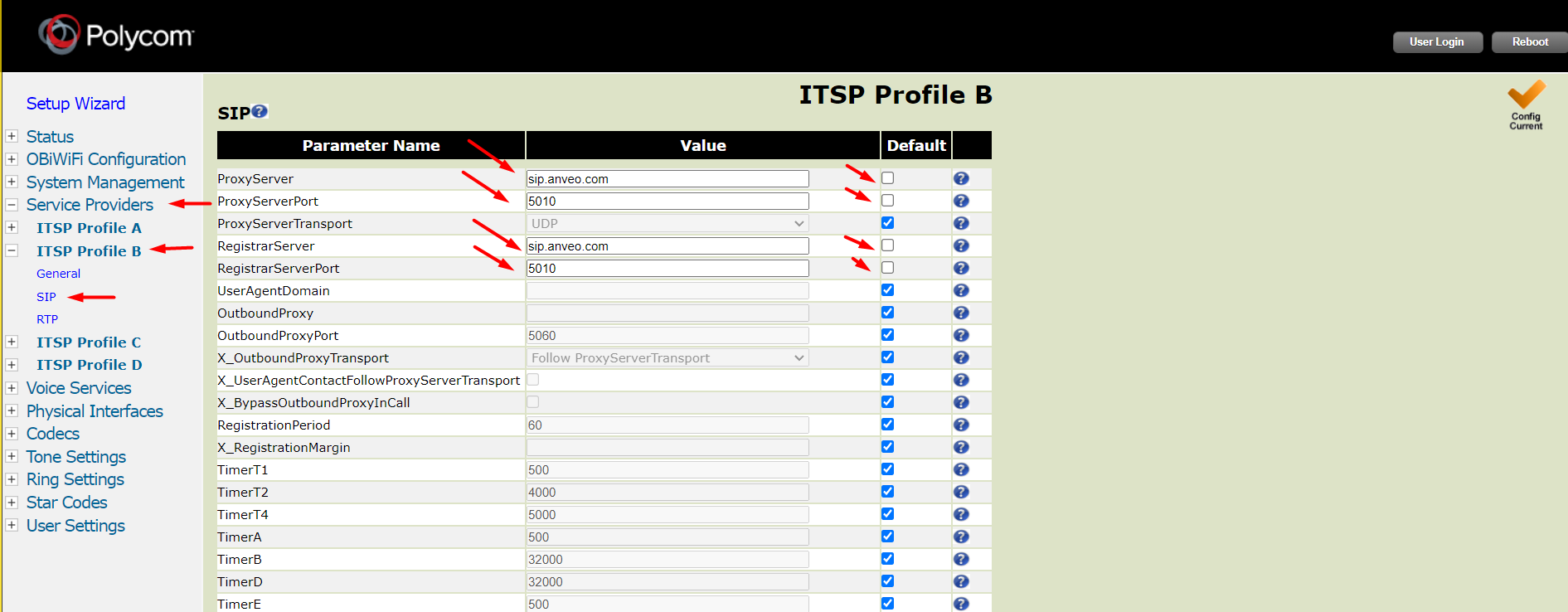The width and height of the screenshot is (1568, 612).
Task: Click the User Login button
Action: click(1438, 42)
